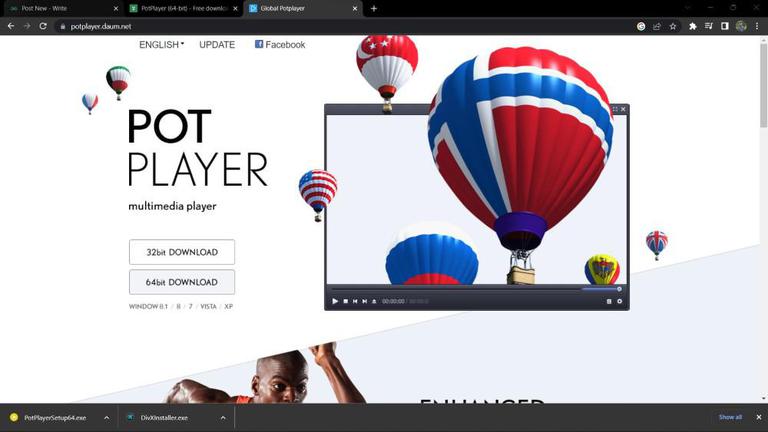Reload the page with the refresh icon
Screen dimensions: 768x432
click(43, 26)
